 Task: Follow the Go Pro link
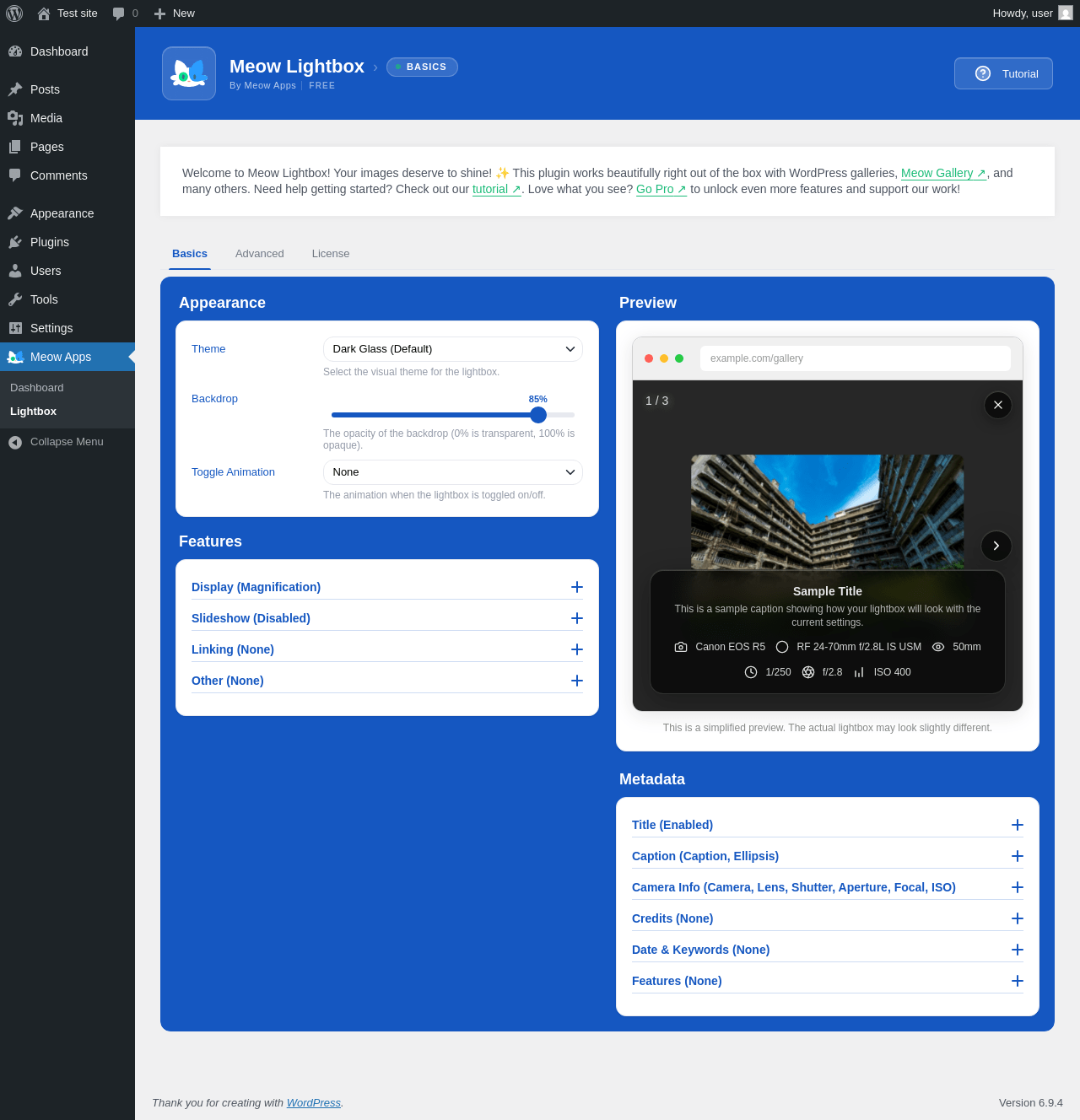[661, 189]
